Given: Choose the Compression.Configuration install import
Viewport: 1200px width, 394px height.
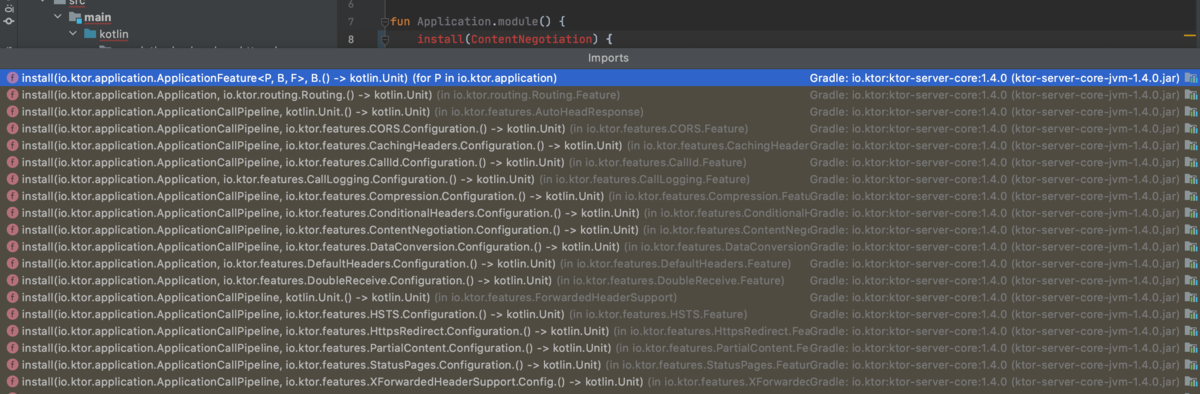Looking at the screenshot, I should coord(600,196).
